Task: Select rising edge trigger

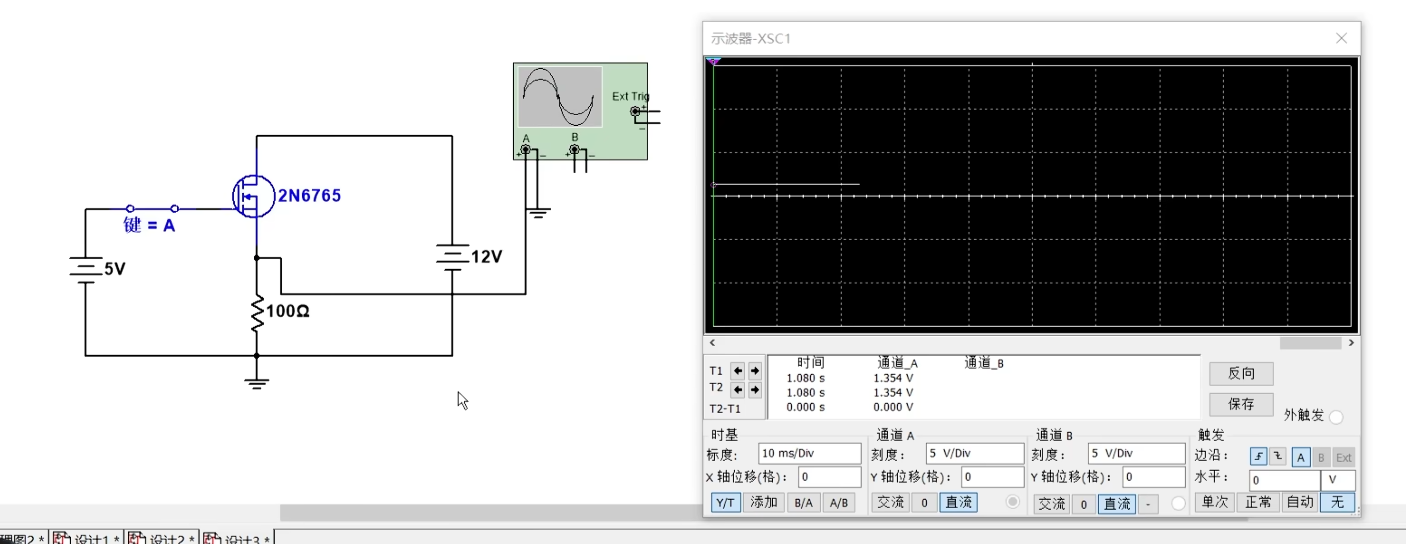Action: coord(1259,457)
